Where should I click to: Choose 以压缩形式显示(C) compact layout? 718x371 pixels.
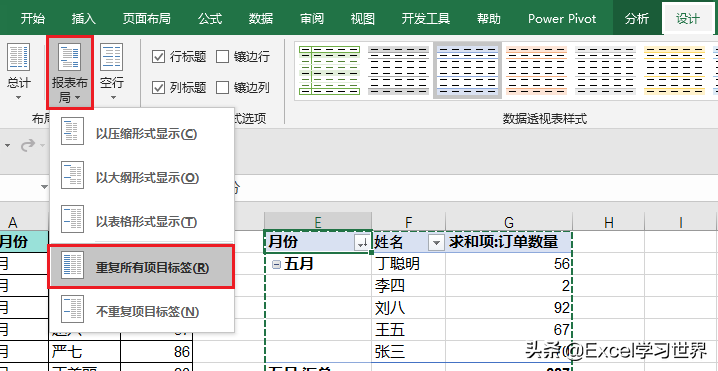(142, 134)
